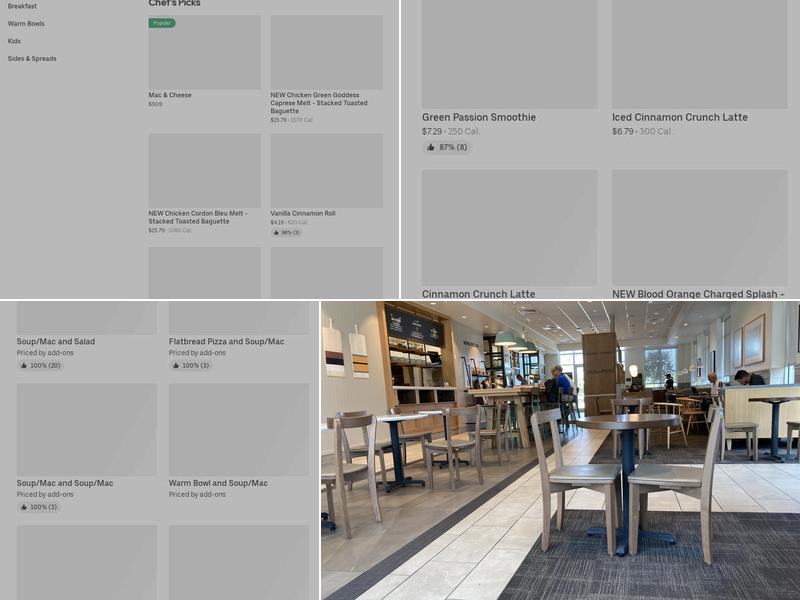The height and width of the screenshot is (600, 800).
Task: Open Iced Cinnamon Crunch Latte item
Action: (x=679, y=117)
